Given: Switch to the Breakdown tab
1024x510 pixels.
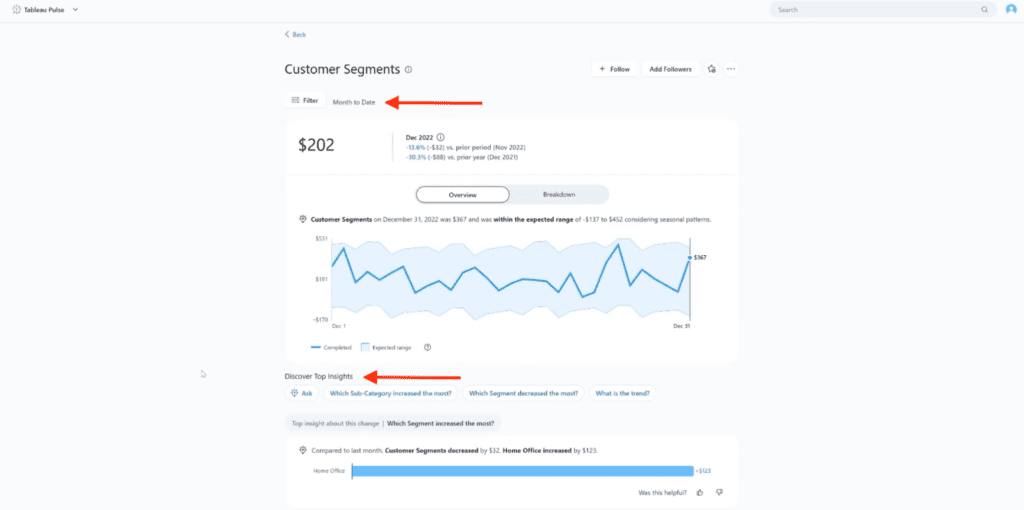Looking at the screenshot, I should 559,195.
